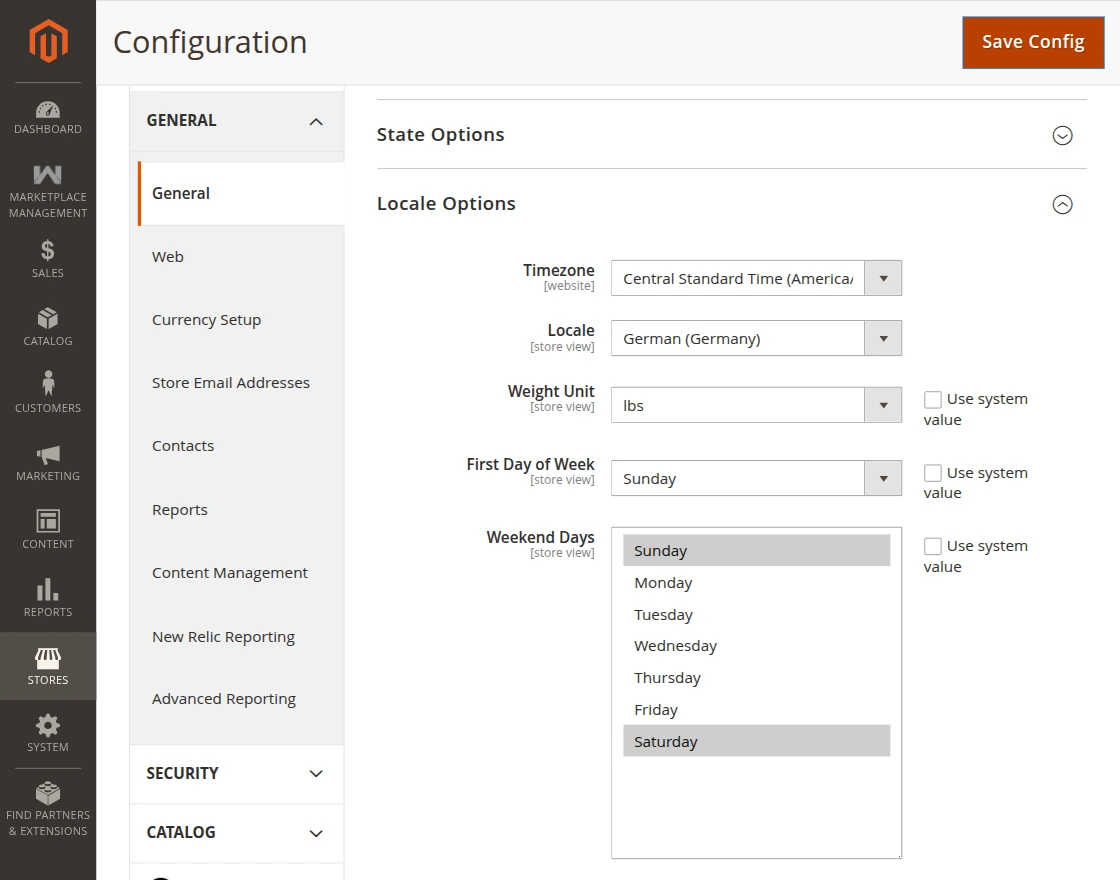Click the Magento logo icon
This screenshot has width=1120, height=880.
pyautogui.click(x=48, y=41)
